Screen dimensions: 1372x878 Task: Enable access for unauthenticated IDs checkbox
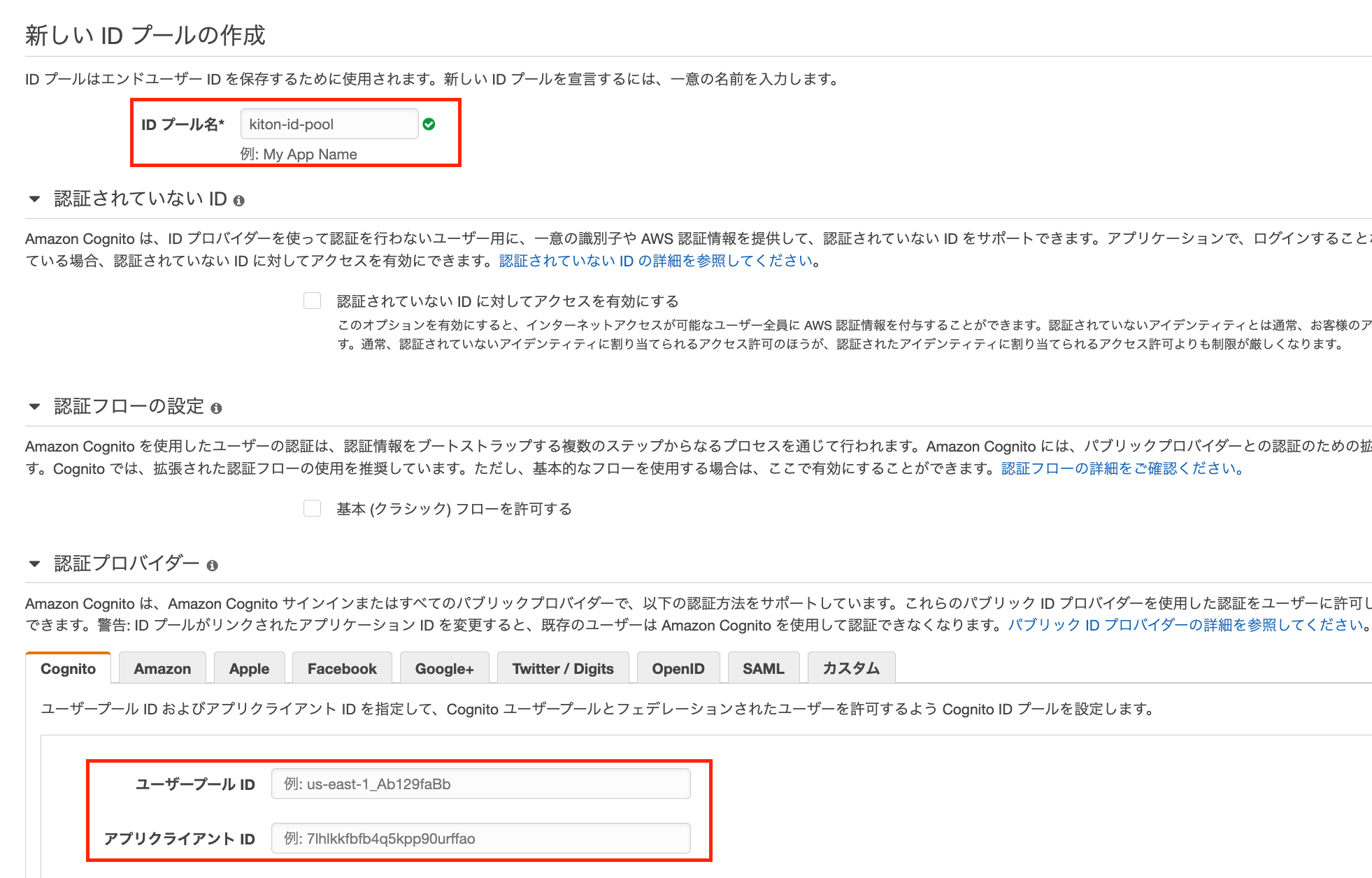[313, 300]
